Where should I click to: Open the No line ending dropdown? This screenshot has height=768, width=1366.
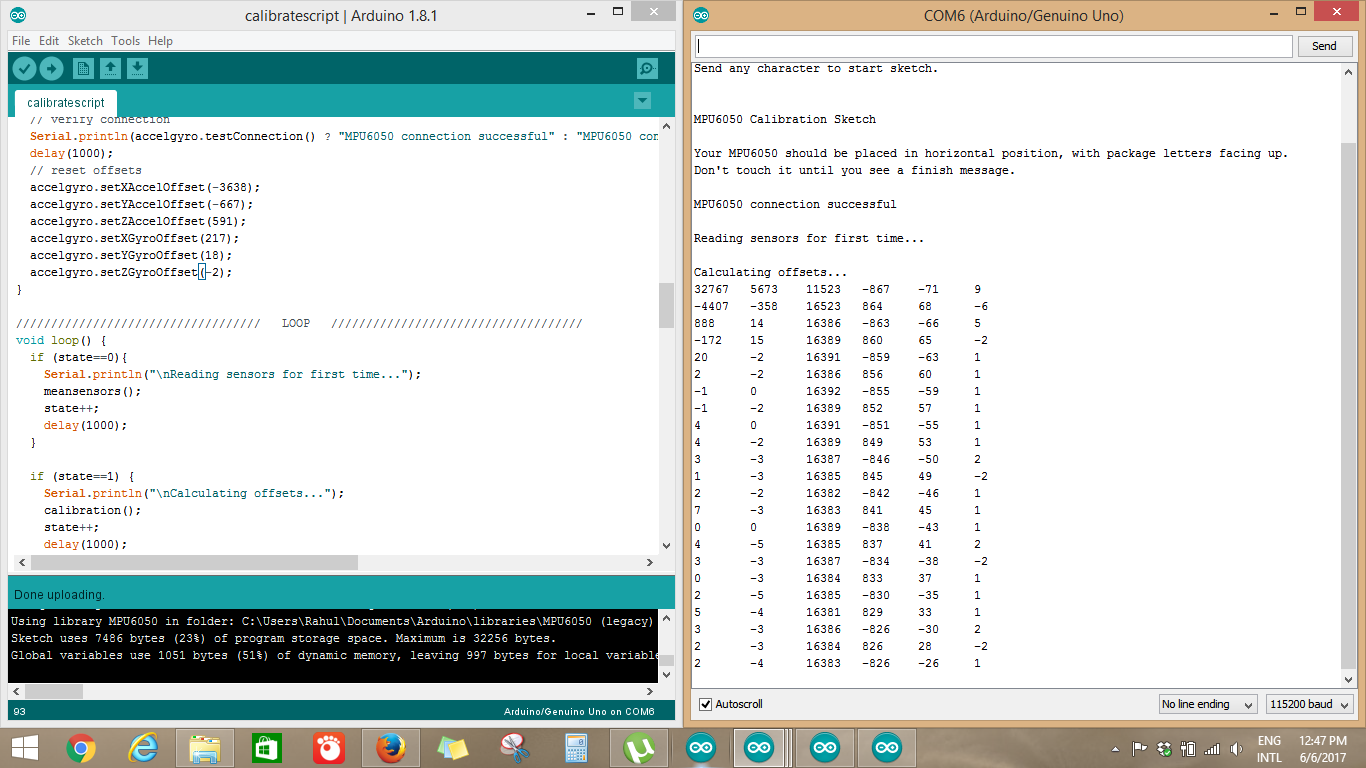(x=1208, y=704)
